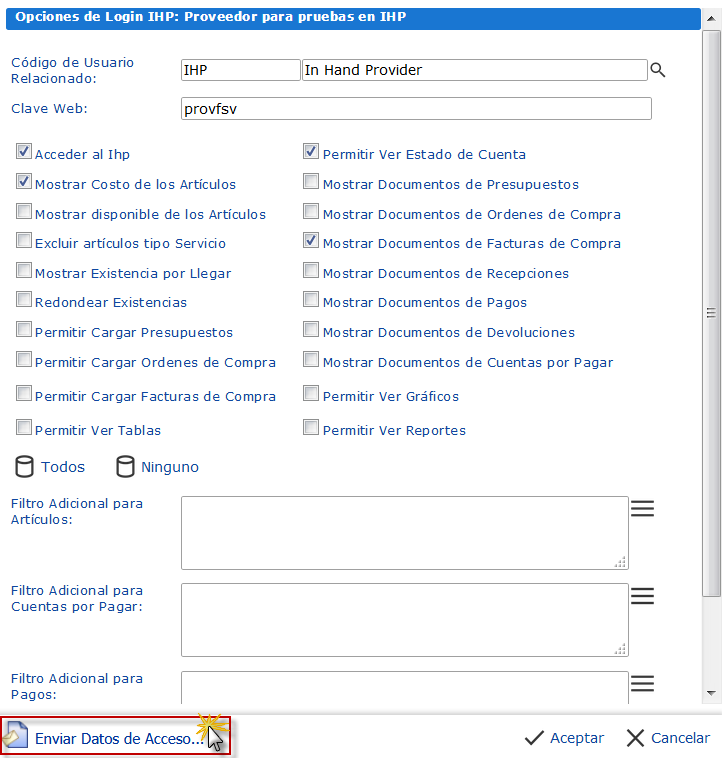Click the In Hand Provider name field
This screenshot has height=758, width=722.
[x=475, y=70]
